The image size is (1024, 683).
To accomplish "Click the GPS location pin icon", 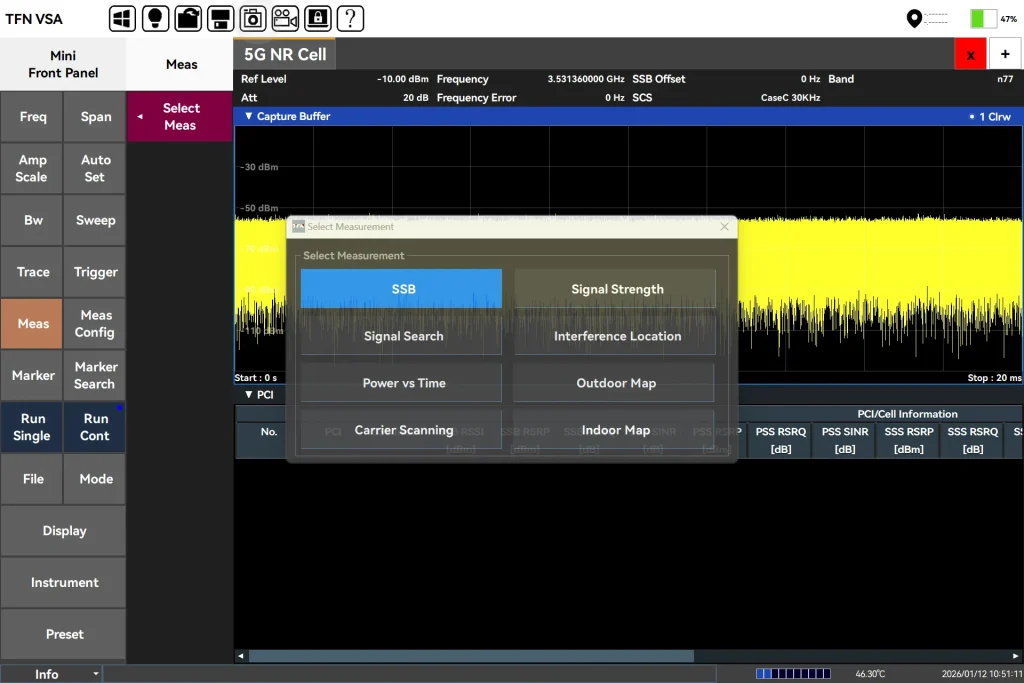I will (913, 19).
